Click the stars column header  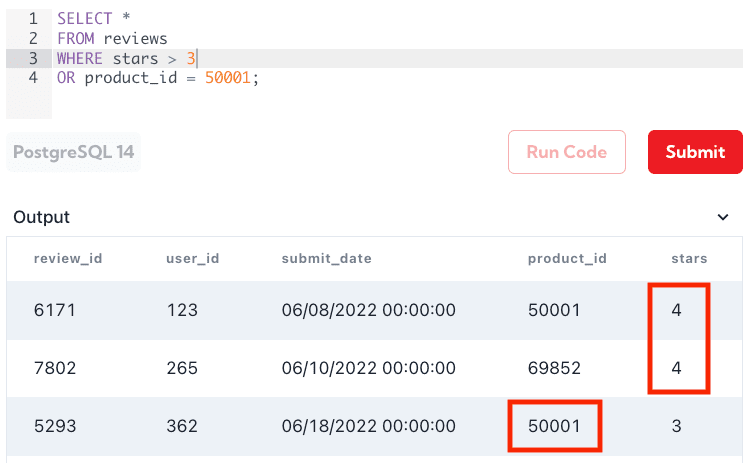(x=689, y=258)
